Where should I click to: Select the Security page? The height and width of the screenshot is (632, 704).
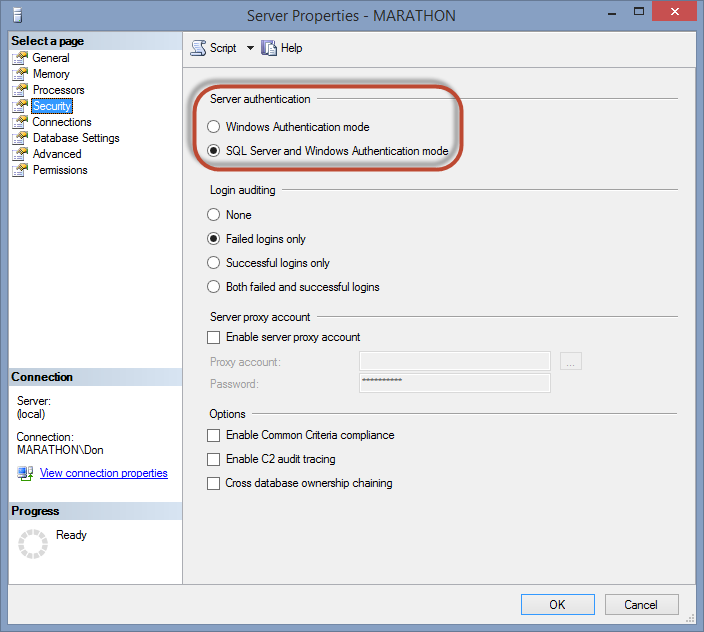coord(52,106)
